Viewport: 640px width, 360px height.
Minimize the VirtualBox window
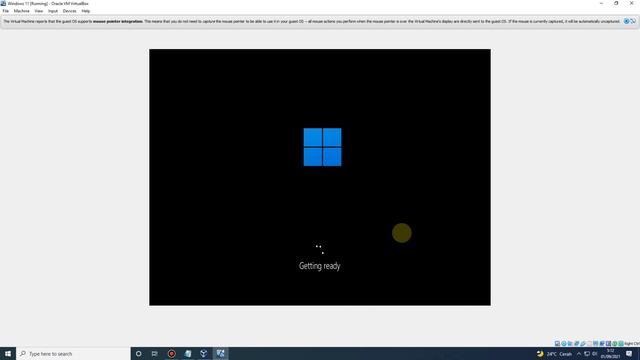601,3
